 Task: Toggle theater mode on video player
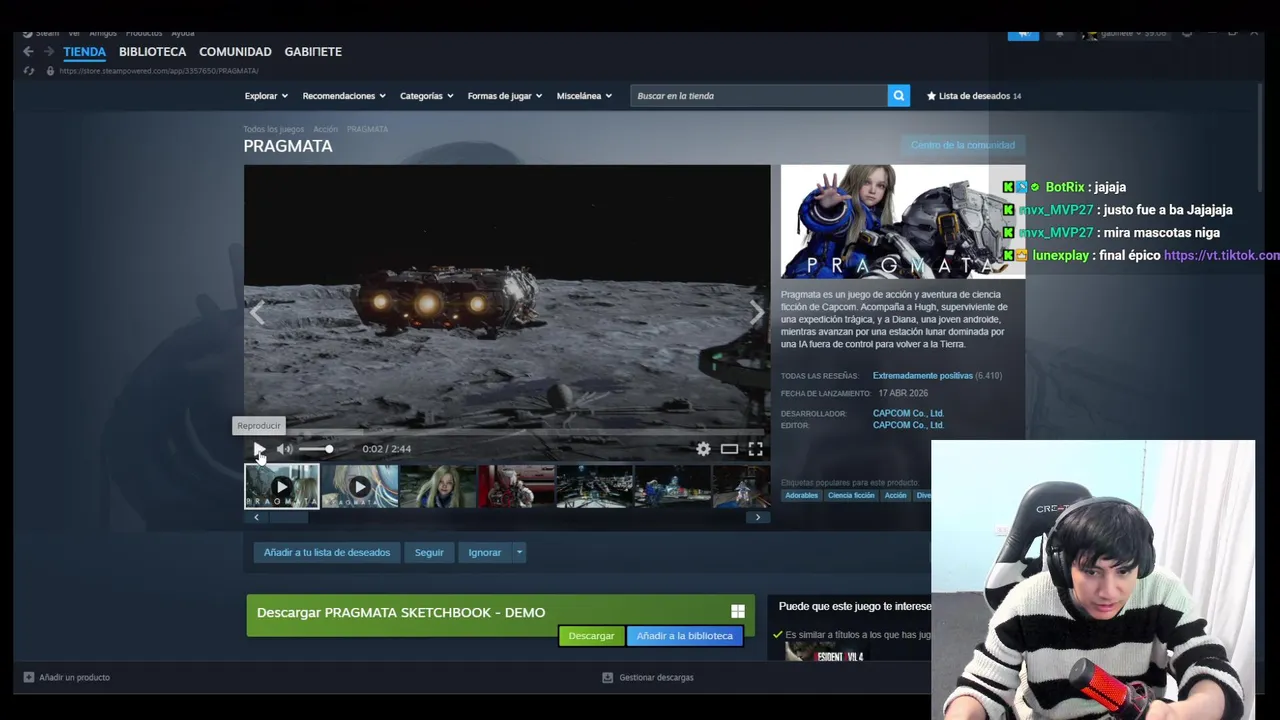coord(729,449)
